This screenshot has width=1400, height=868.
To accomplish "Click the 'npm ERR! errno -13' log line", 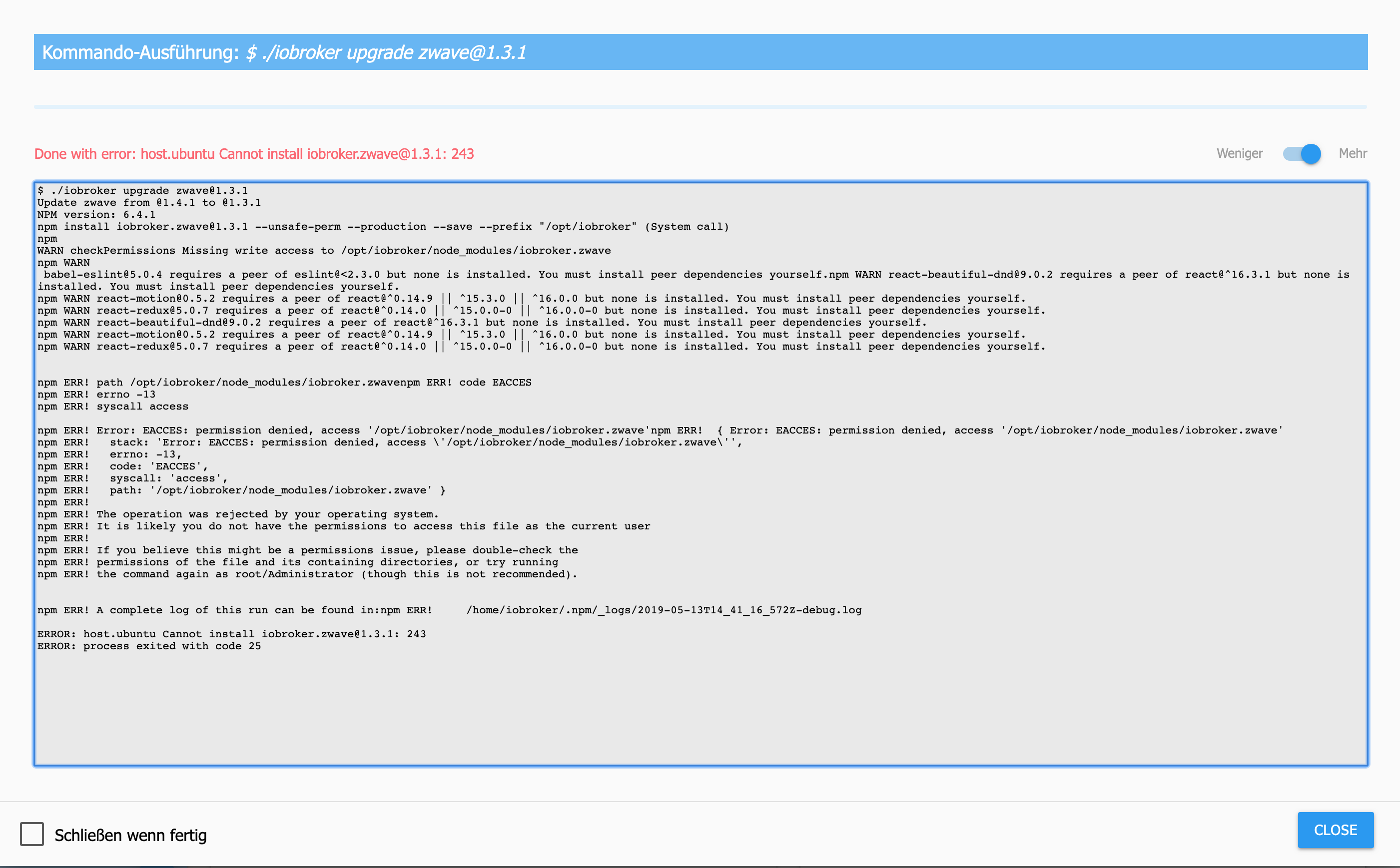I will 96,395.
